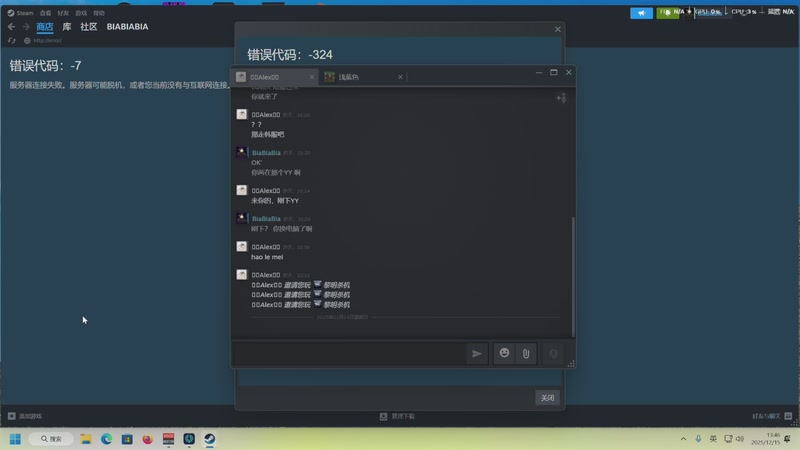Click the chat window scrollbar
Viewport: 800px width, 450px height.
coord(573,277)
